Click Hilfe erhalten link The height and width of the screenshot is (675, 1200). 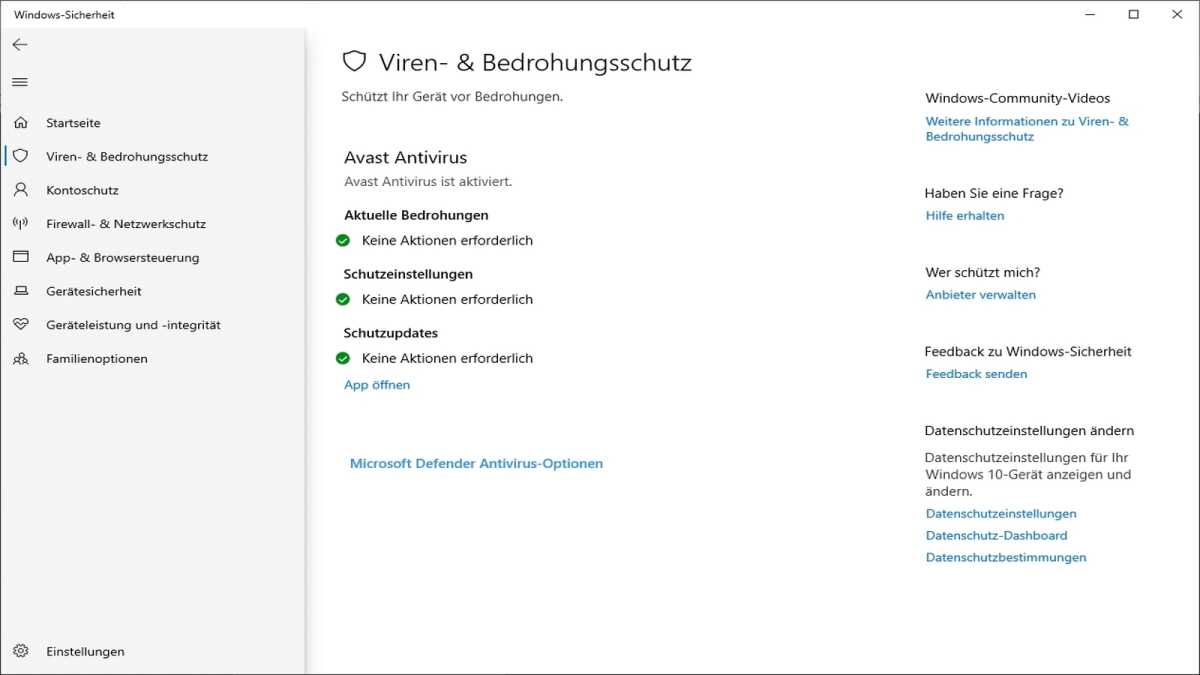tap(965, 216)
